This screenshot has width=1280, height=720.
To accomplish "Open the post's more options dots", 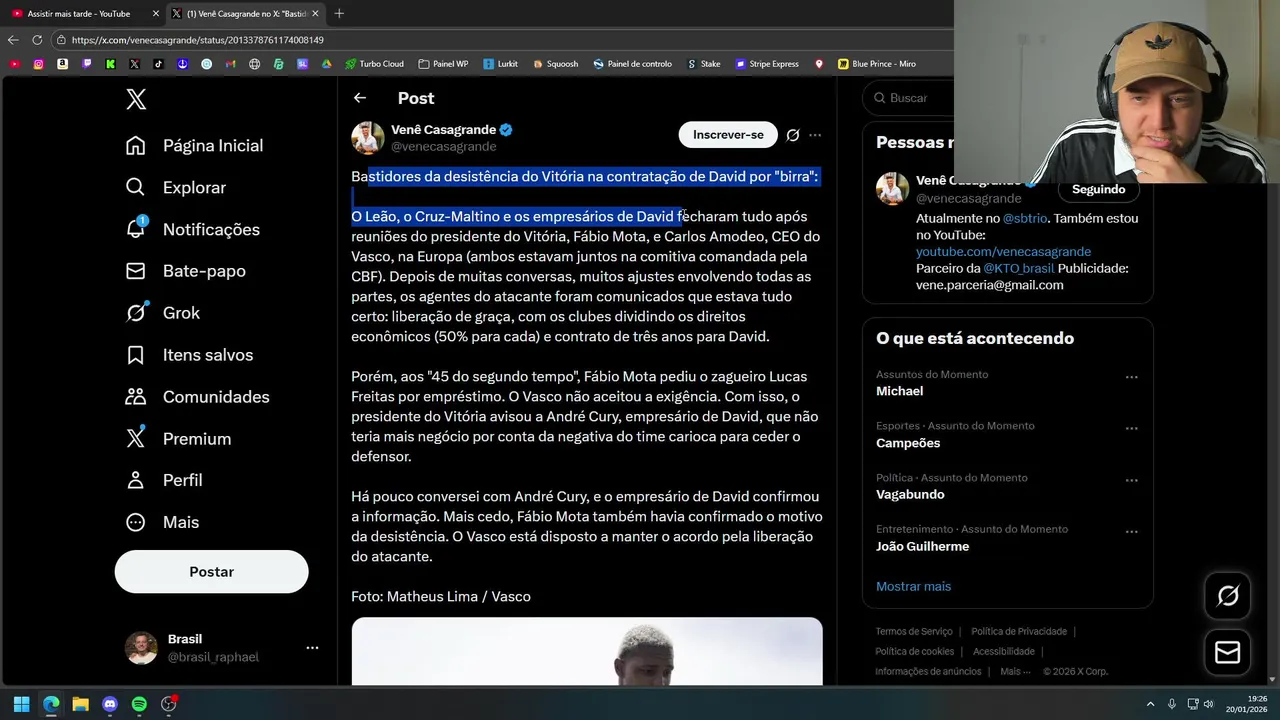I will pyautogui.click(x=815, y=135).
